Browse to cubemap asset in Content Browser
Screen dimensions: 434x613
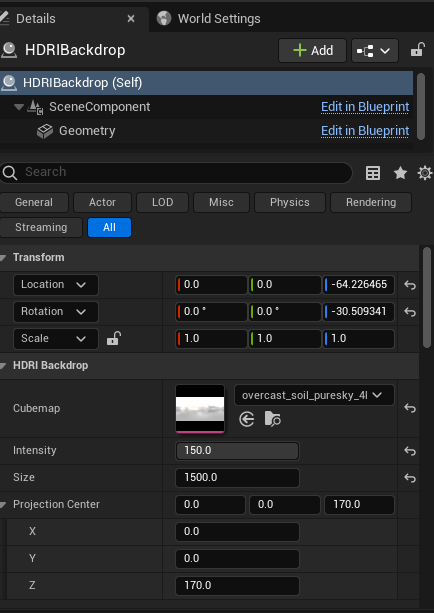pyautogui.click(x=273, y=419)
